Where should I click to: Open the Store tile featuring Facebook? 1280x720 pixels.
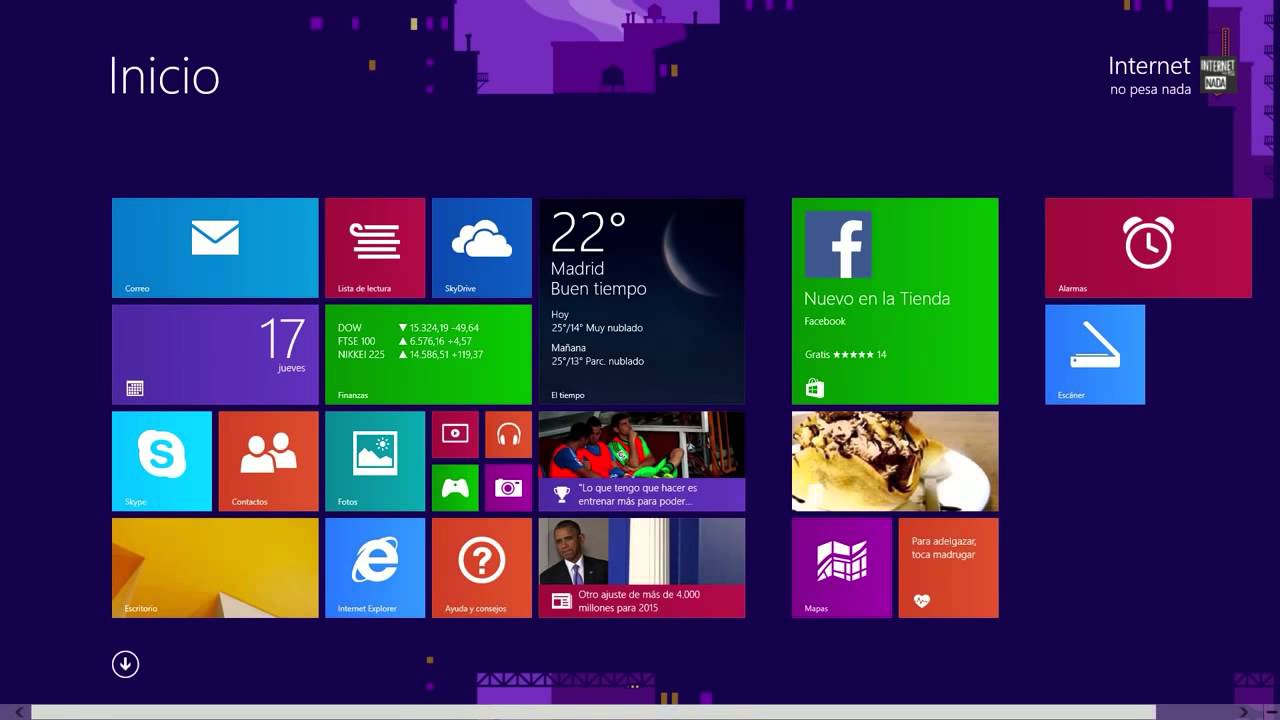click(x=895, y=301)
